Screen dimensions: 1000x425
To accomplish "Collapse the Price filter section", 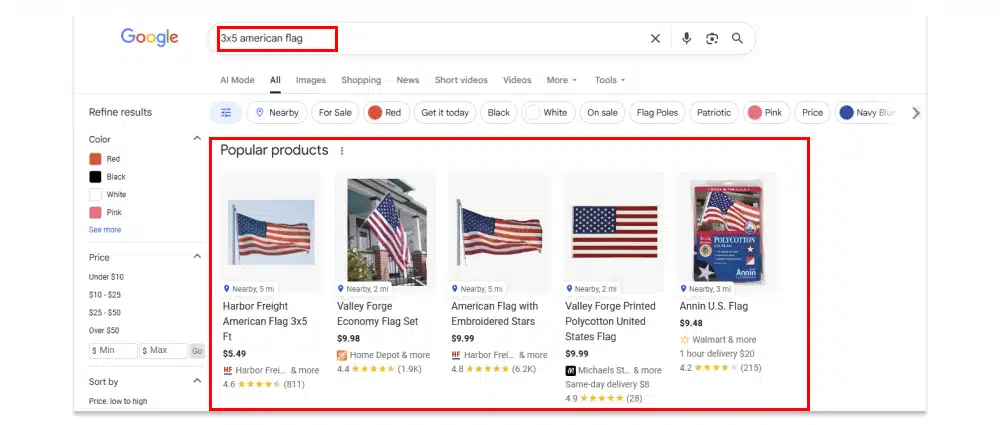I will click(x=197, y=257).
